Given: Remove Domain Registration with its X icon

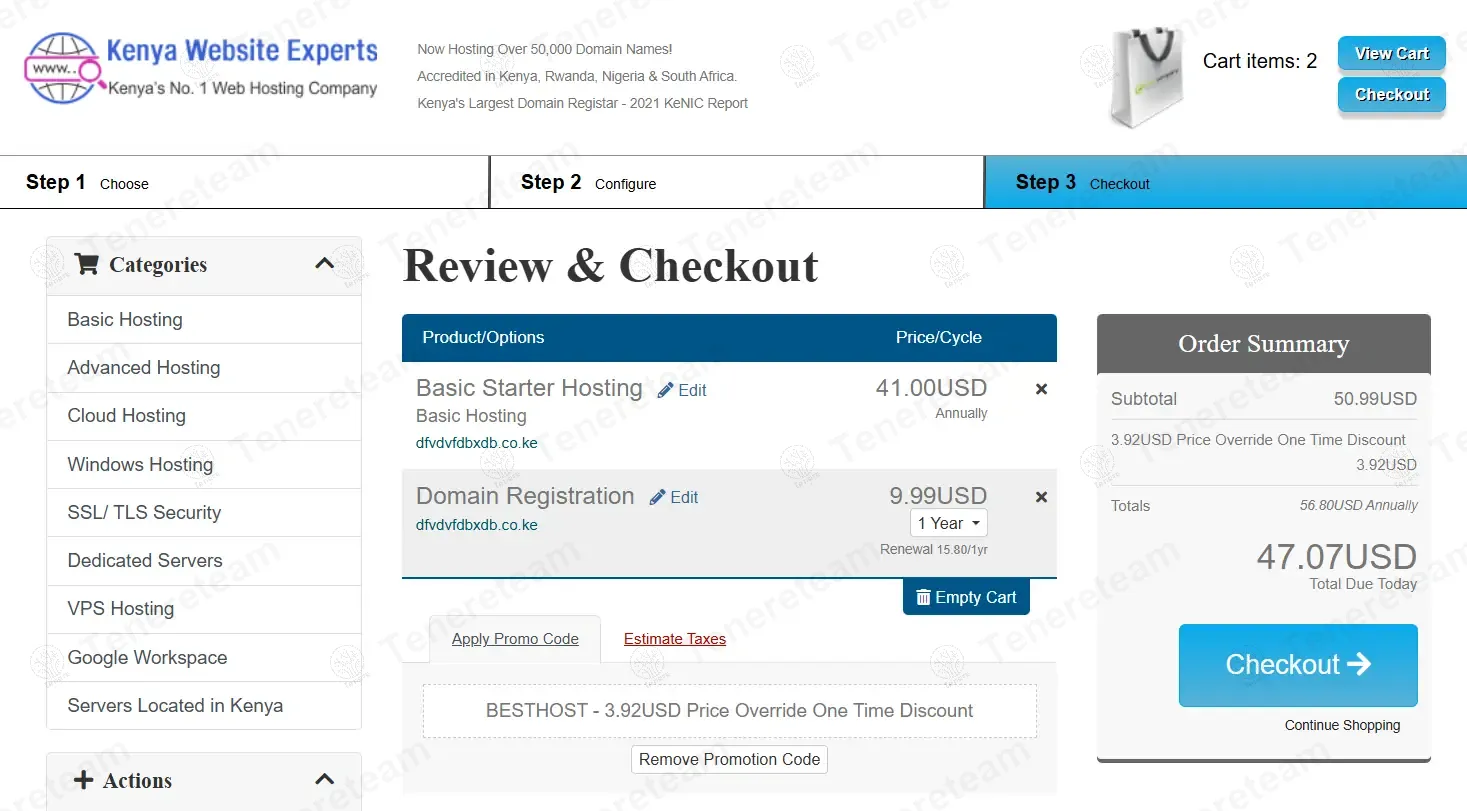Looking at the screenshot, I should 1041,497.
